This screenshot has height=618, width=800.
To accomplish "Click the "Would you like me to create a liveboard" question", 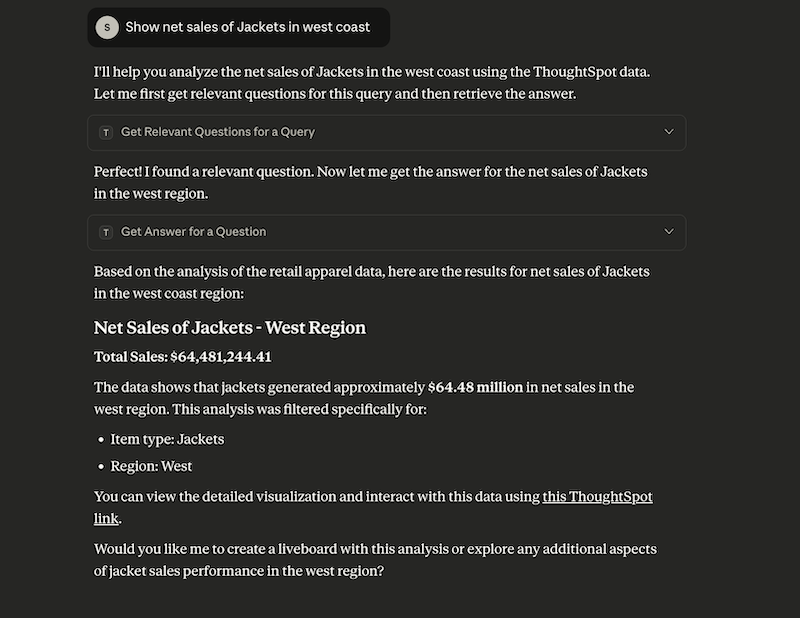I will coord(375,560).
